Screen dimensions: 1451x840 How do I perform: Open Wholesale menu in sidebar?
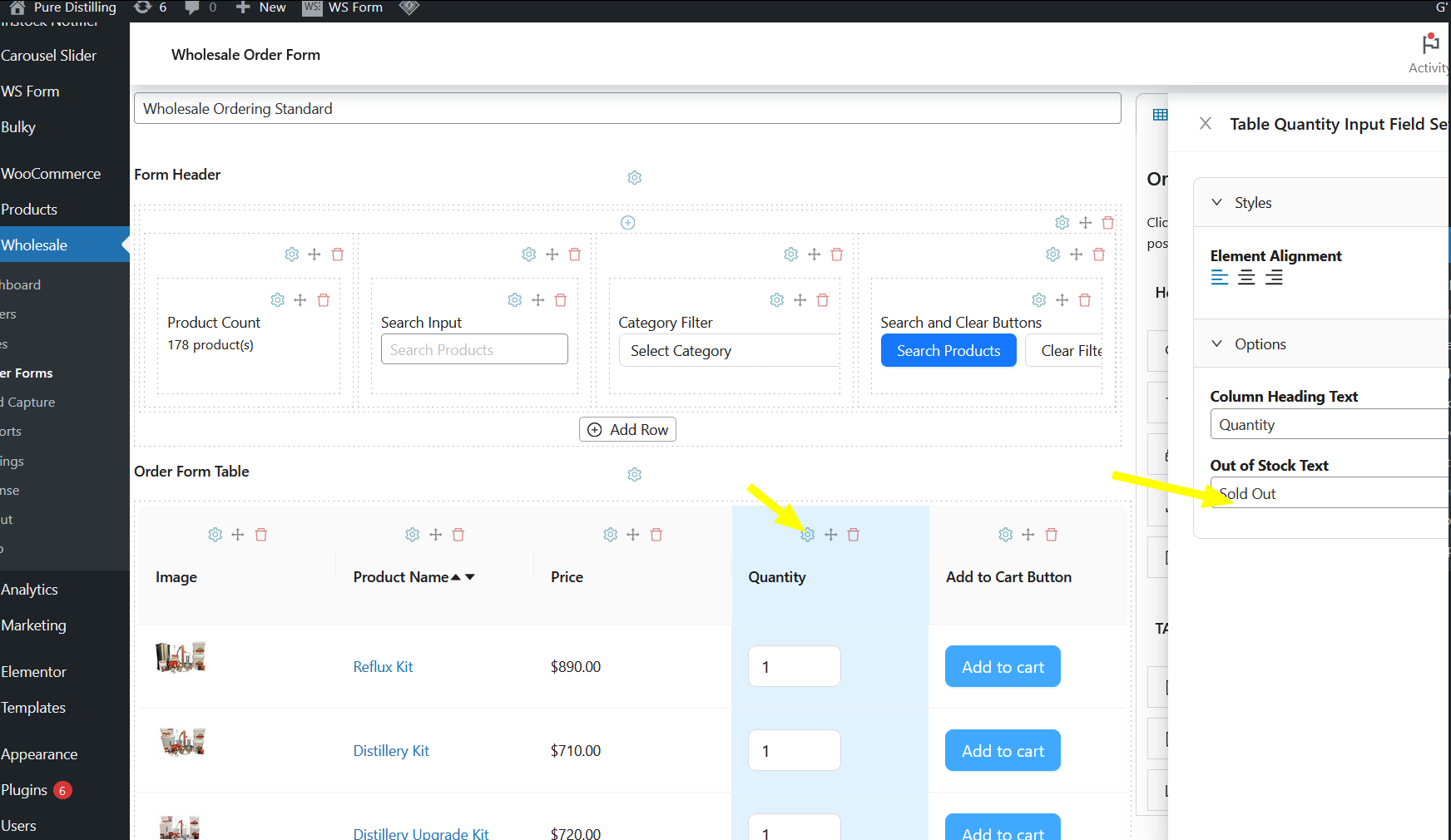point(35,245)
